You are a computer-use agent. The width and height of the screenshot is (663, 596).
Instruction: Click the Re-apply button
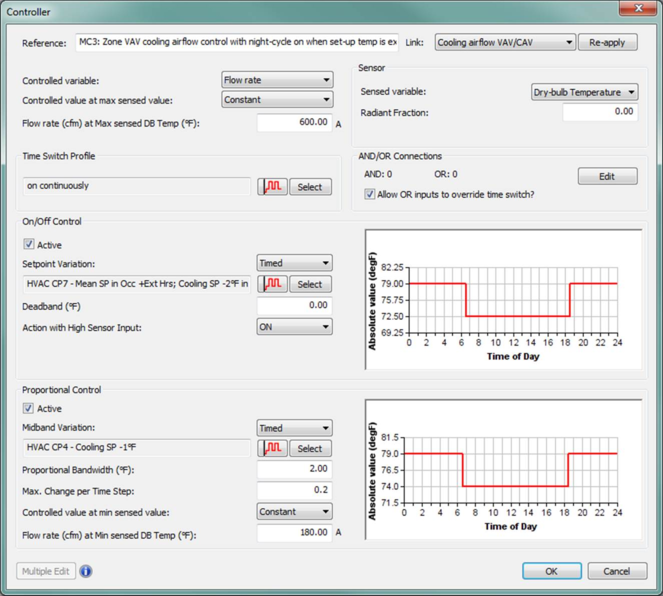point(608,42)
